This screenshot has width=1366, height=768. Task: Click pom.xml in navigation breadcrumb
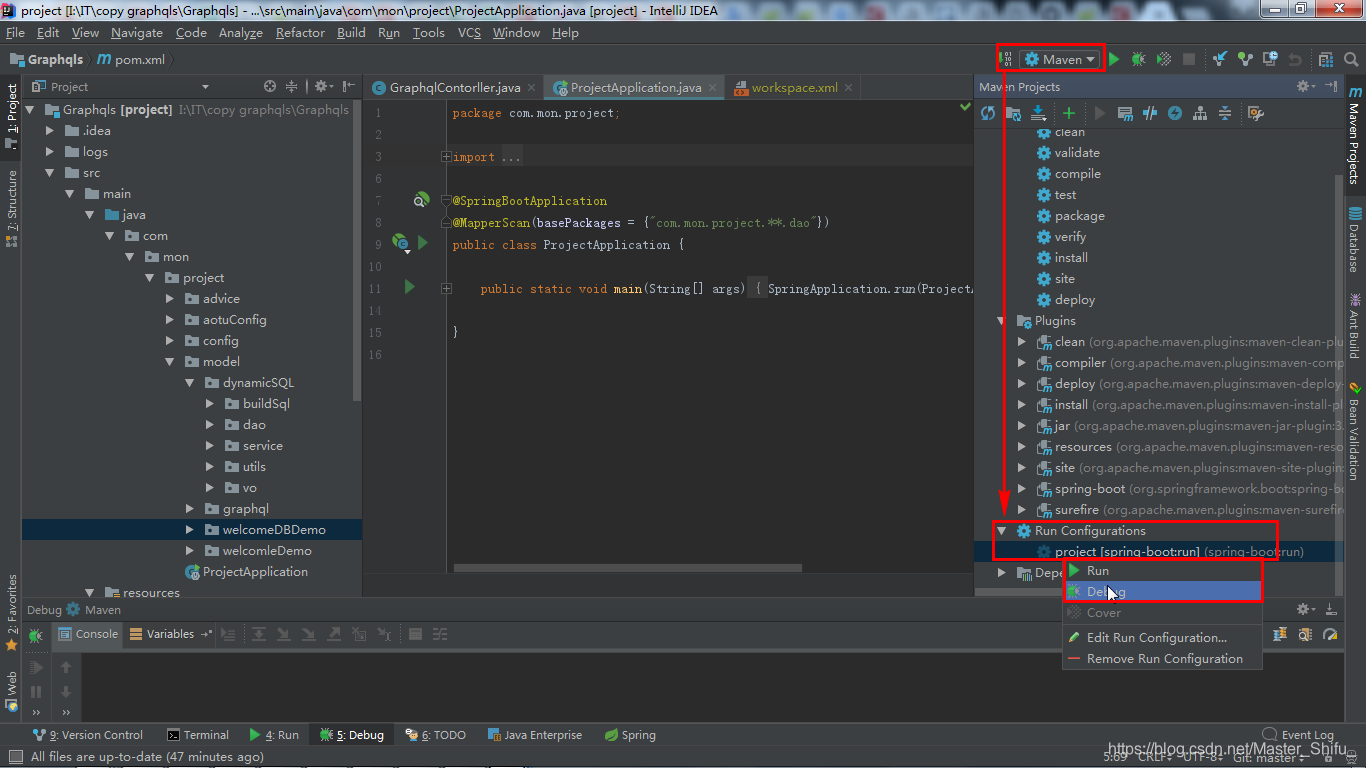pyautogui.click(x=131, y=59)
